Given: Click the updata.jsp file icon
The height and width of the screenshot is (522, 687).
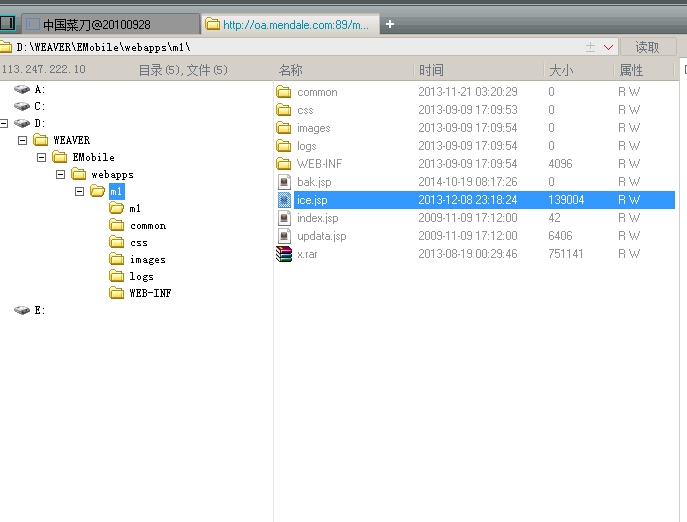Looking at the screenshot, I should [284, 236].
